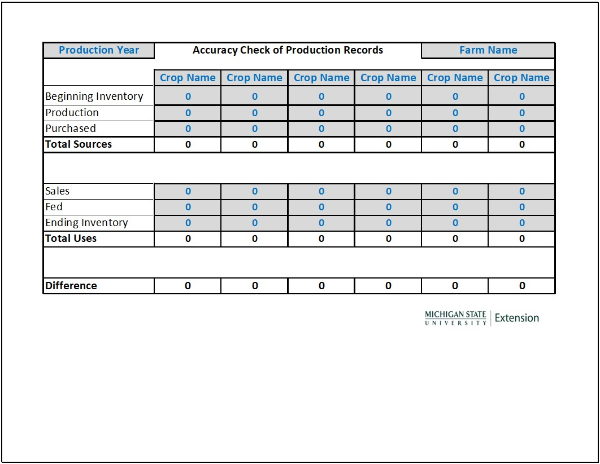Click the Difference row label
The height and width of the screenshot is (464, 600).
(71, 286)
